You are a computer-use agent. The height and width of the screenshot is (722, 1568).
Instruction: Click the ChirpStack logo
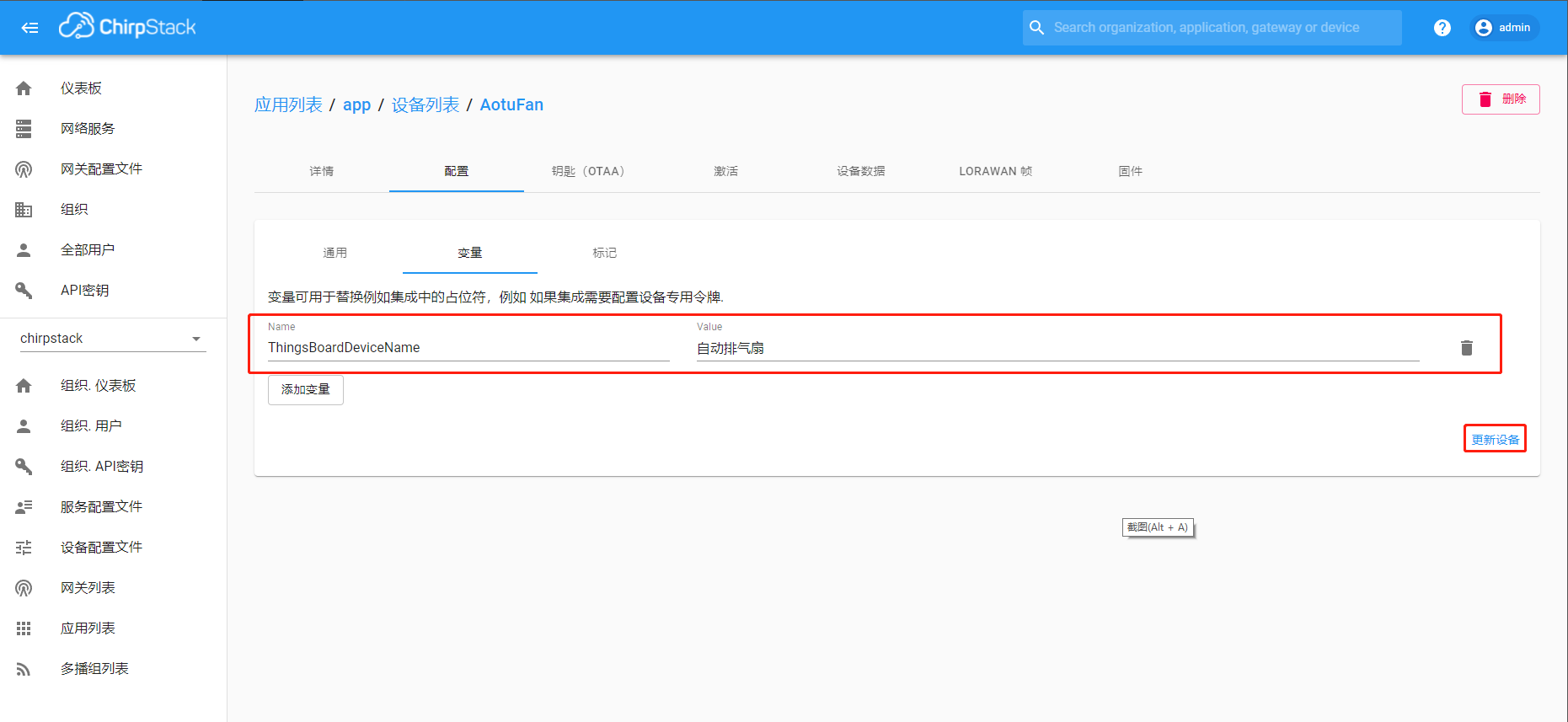click(127, 27)
